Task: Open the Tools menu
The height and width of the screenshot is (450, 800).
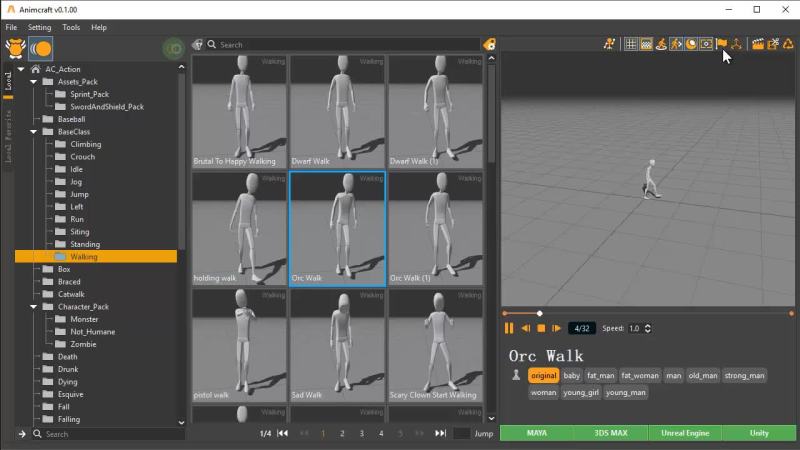Action: point(71,27)
